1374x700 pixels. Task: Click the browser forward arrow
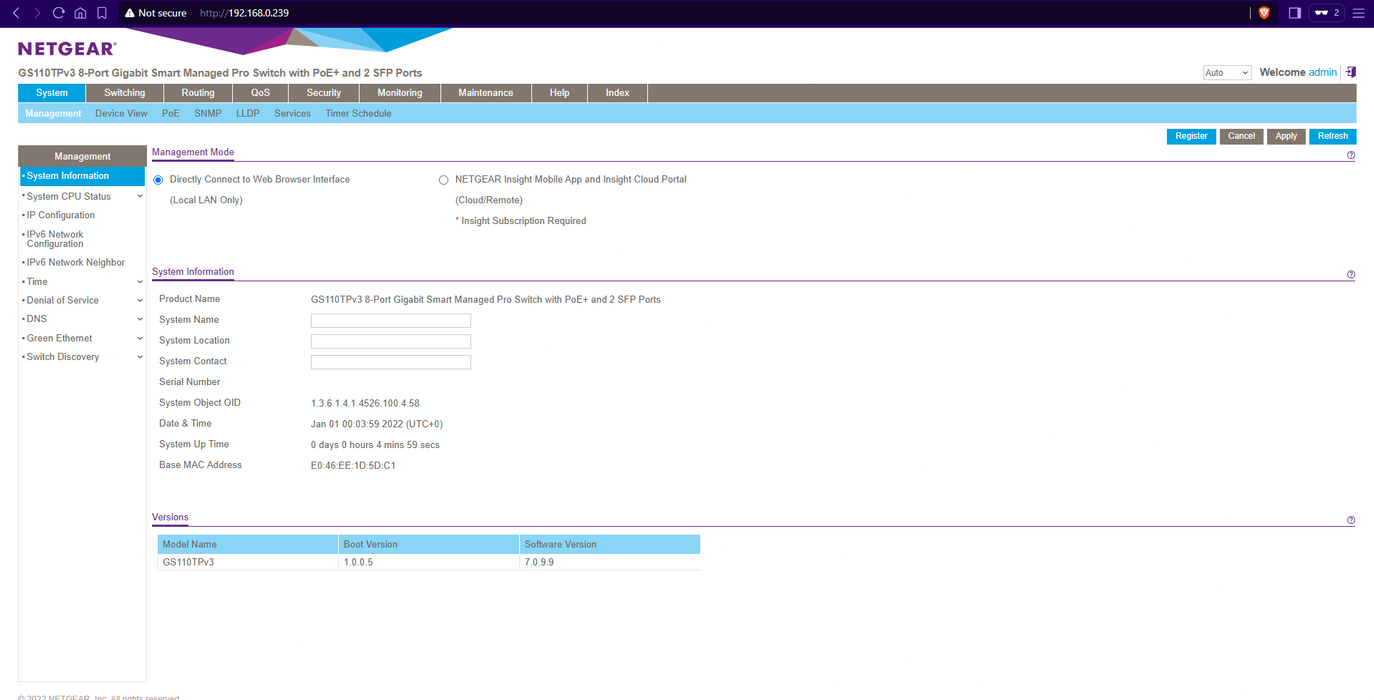(37, 13)
